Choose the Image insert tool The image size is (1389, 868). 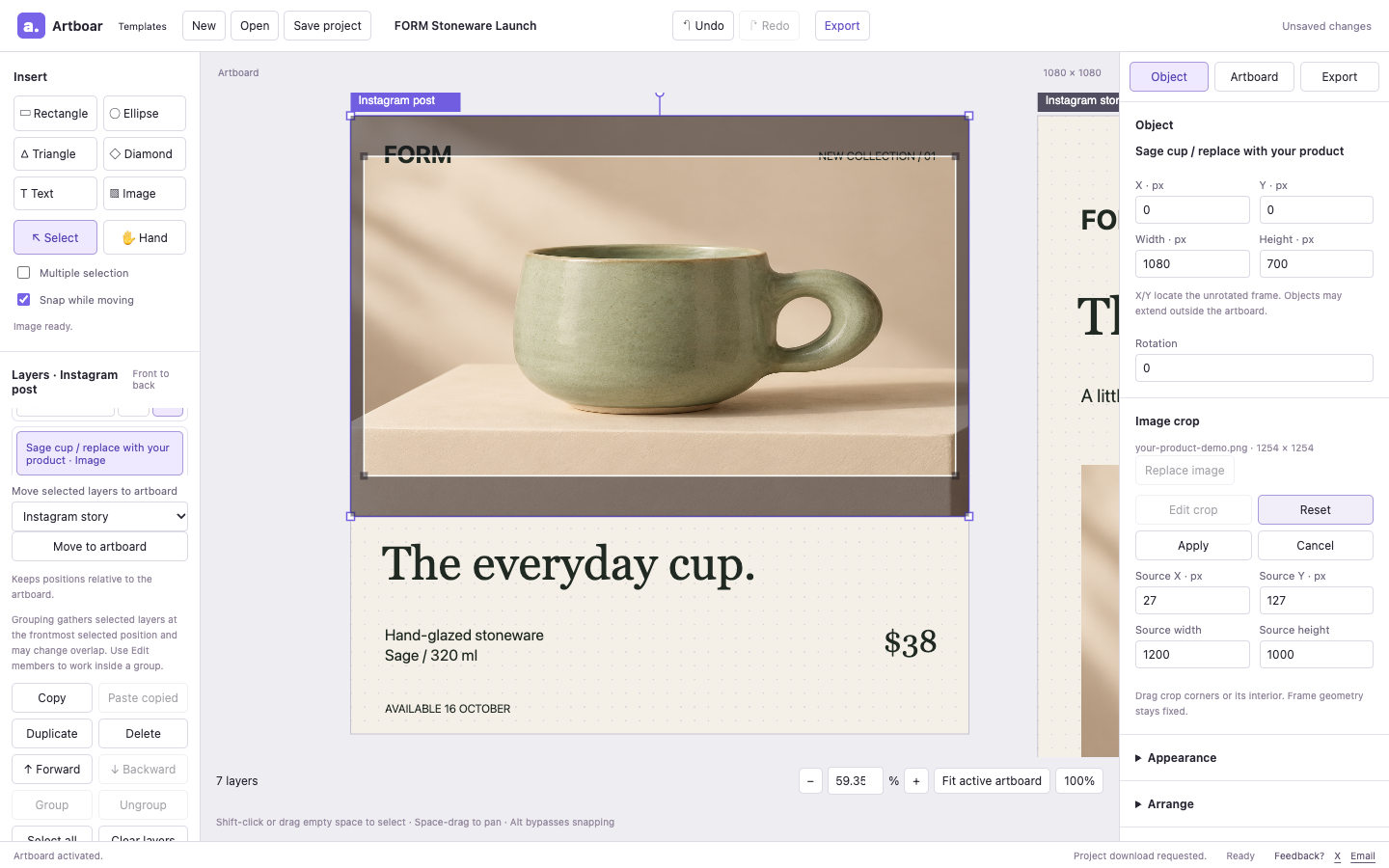(145, 194)
